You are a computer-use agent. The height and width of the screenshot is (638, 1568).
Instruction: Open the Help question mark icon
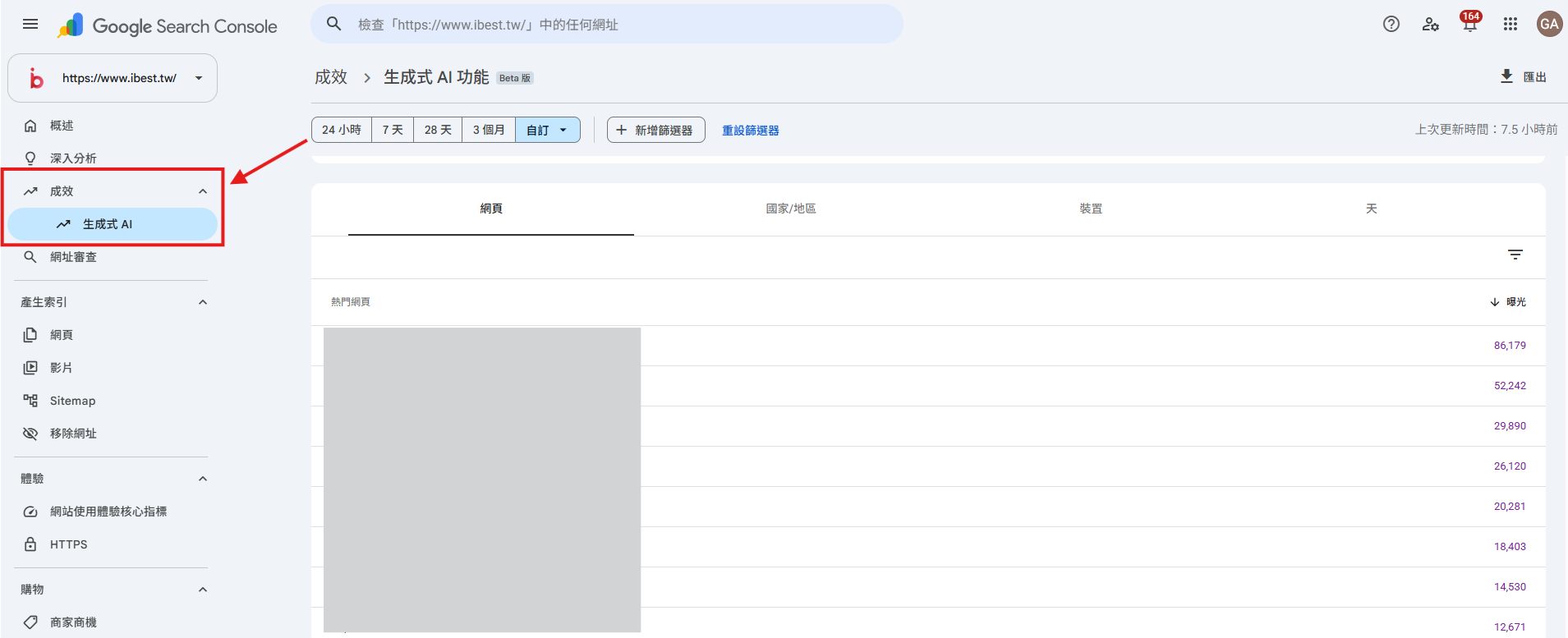click(1391, 24)
